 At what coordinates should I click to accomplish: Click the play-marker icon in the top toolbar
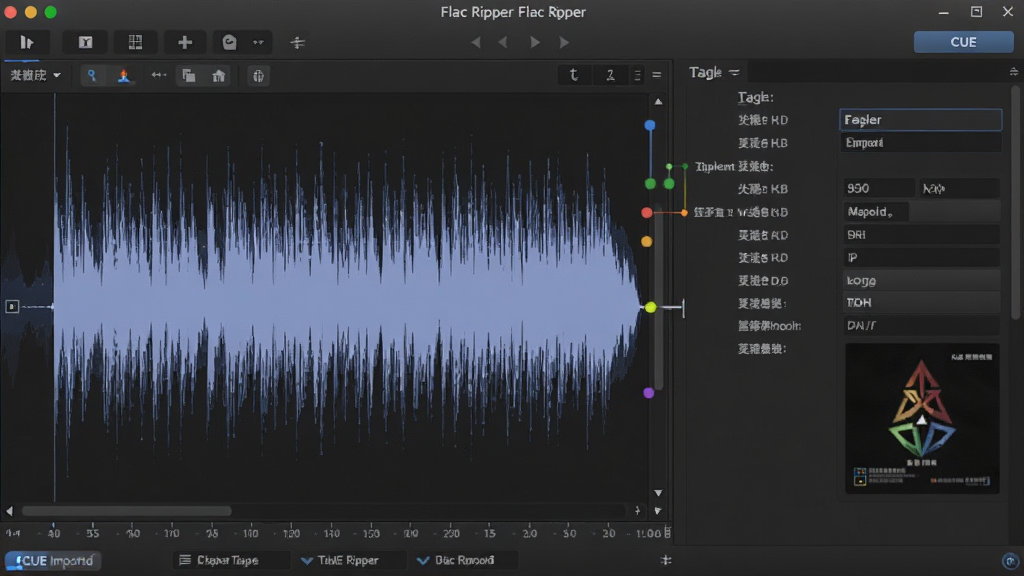tap(27, 42)
